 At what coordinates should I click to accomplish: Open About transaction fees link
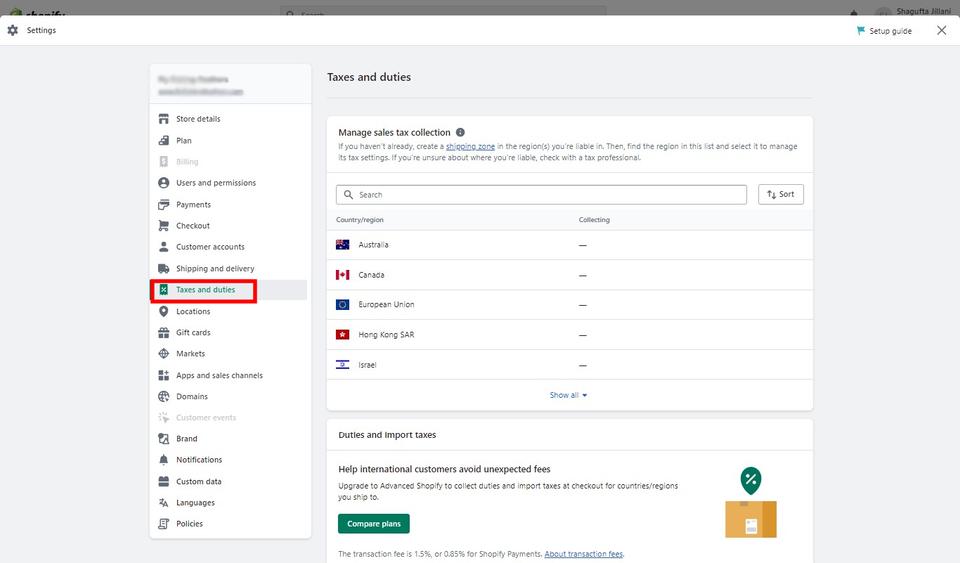coord(583,554)
